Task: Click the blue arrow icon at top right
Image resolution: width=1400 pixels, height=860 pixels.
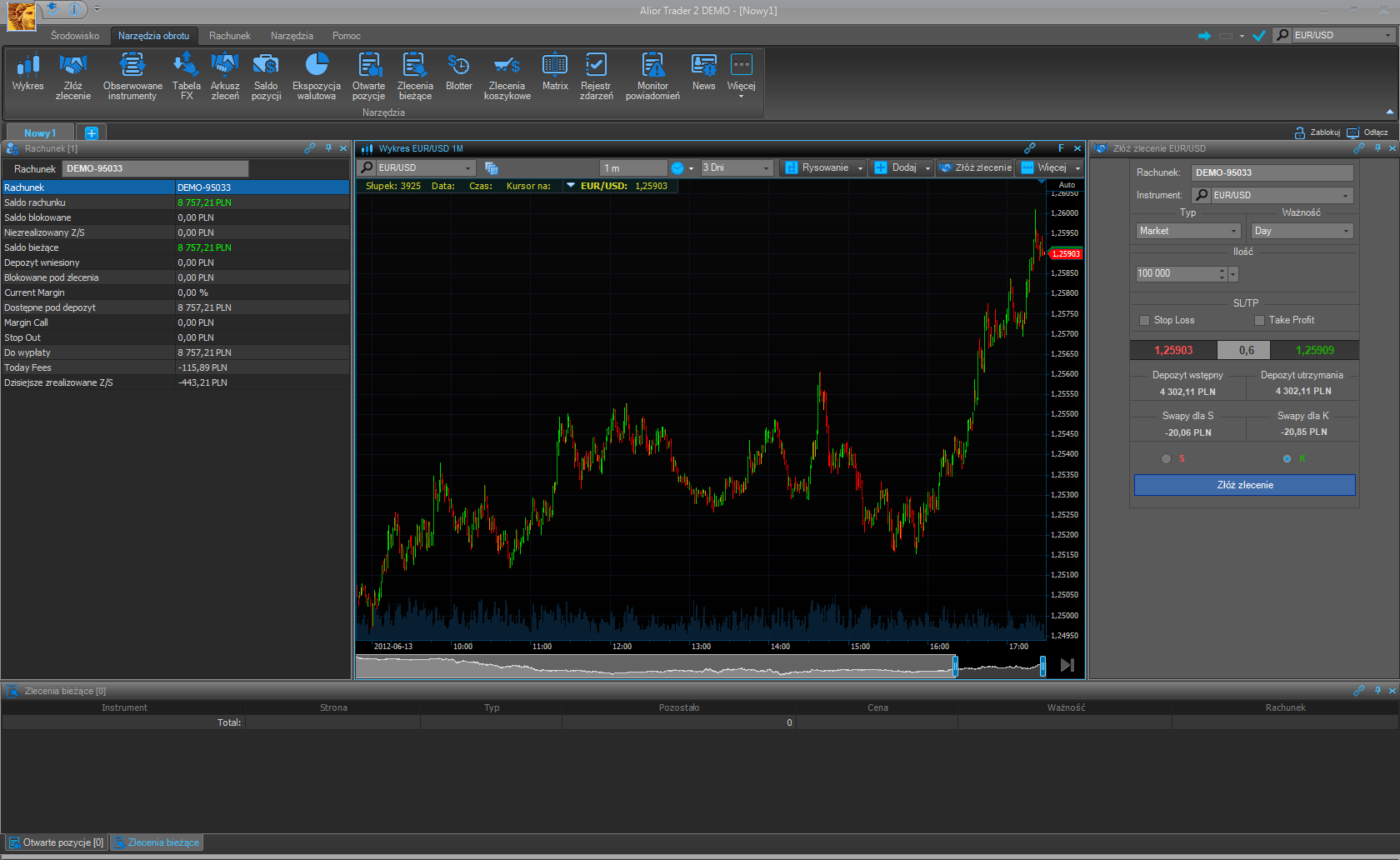Action: pyautogui.click(x=1204, y=36)
